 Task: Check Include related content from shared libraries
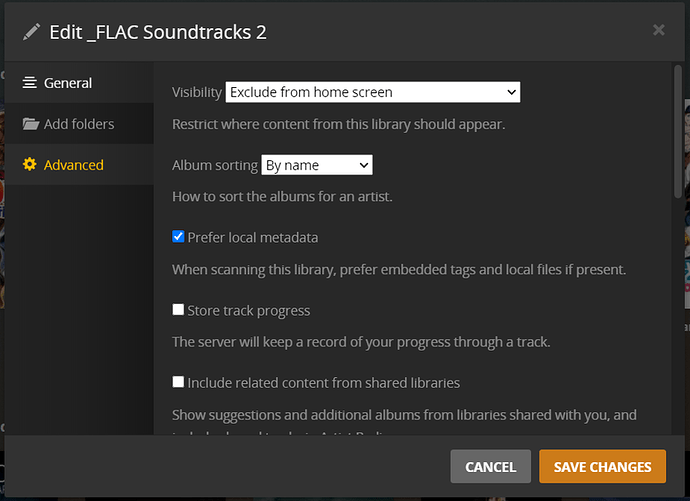(178, 382)
